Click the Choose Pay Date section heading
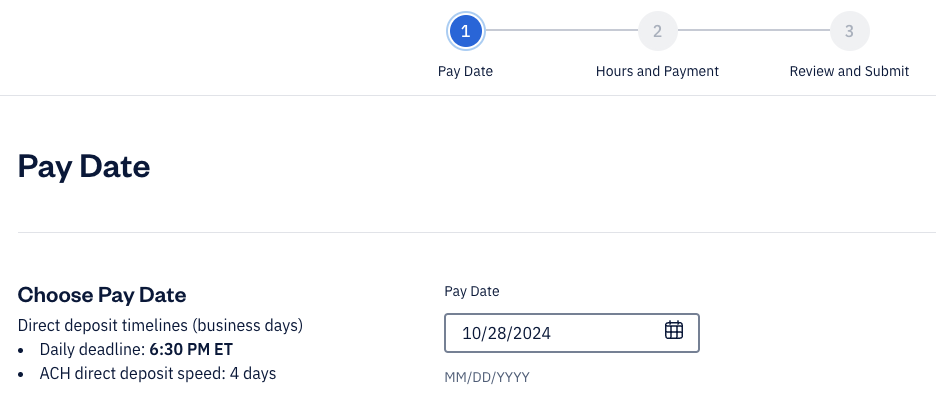Viewport: 936px width, 419px height. click(102, 295)
